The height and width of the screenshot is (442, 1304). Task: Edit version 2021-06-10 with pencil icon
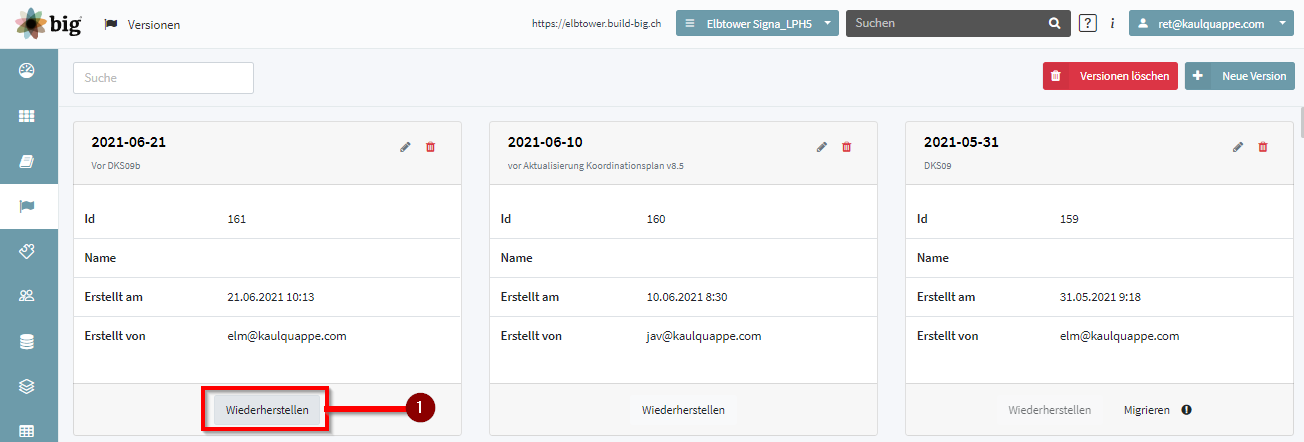pyautogui.click(x=822, y=147)
